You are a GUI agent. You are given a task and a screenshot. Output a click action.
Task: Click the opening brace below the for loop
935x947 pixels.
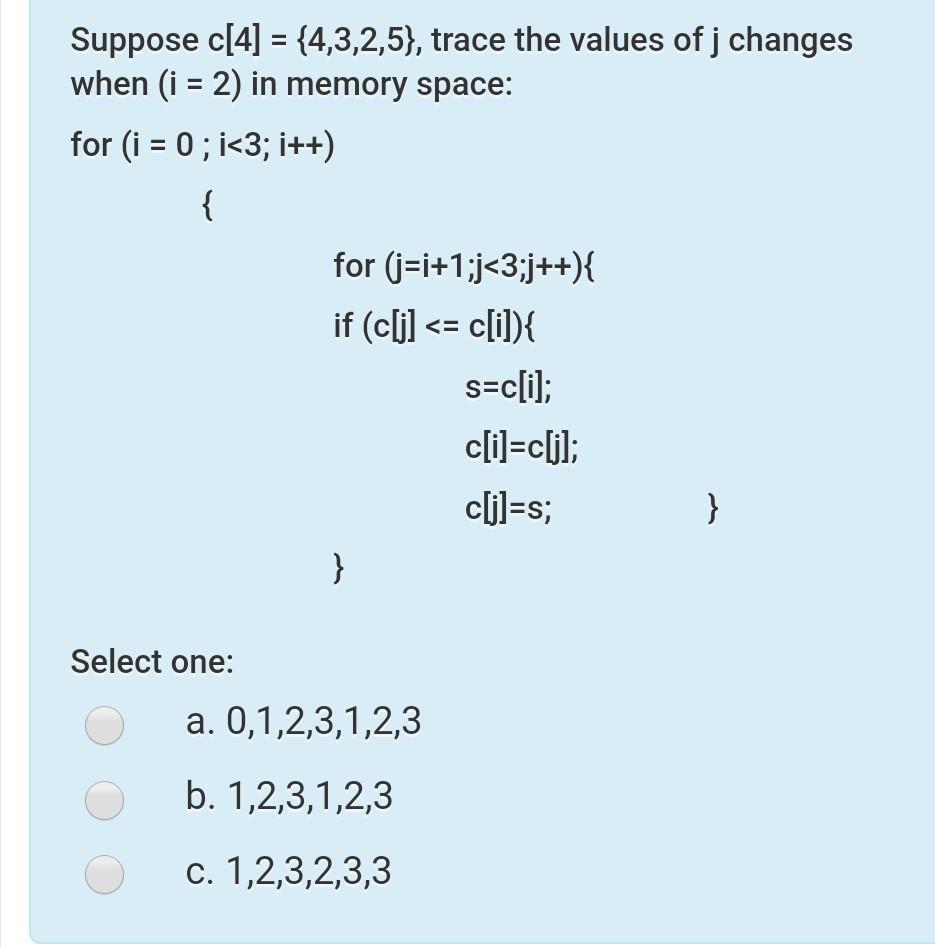pos(205,206)
